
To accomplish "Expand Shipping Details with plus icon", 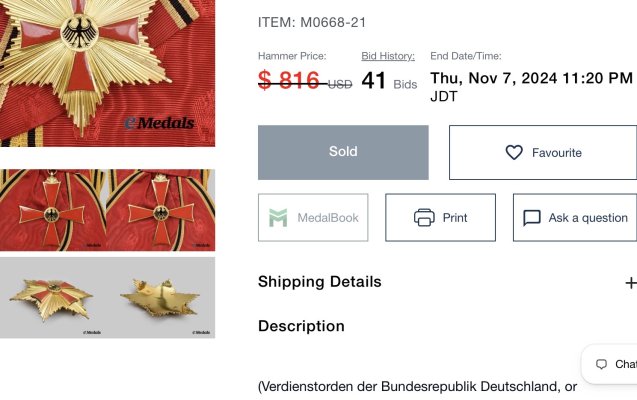I will coord(631,283).
